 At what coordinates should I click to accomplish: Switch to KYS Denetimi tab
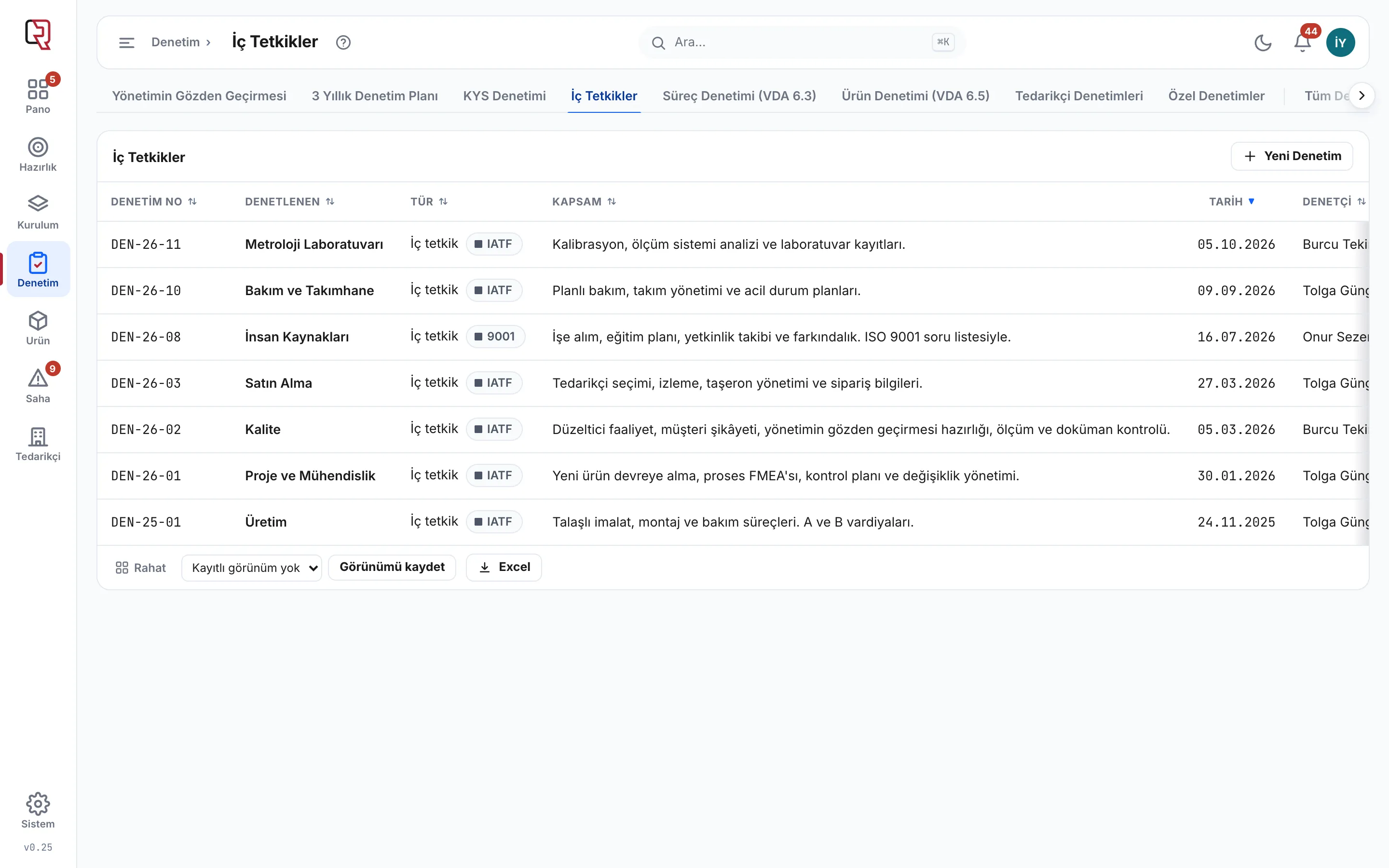pos(504,96)
